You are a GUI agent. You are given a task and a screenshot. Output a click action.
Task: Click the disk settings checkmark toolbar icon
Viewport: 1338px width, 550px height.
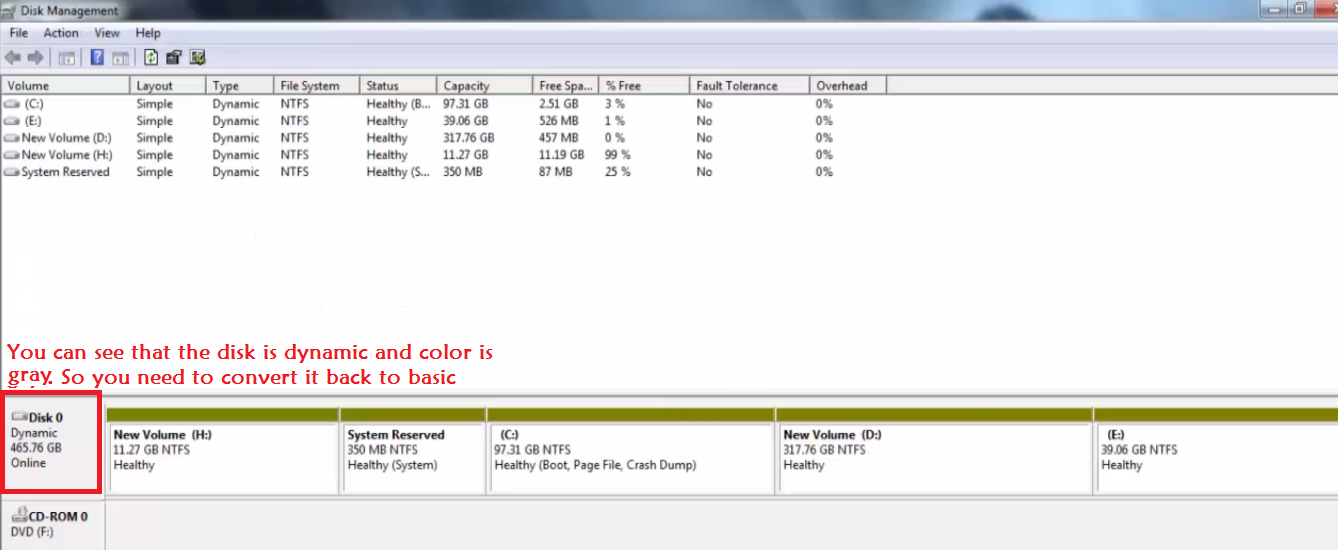click(x=197, y=57)
